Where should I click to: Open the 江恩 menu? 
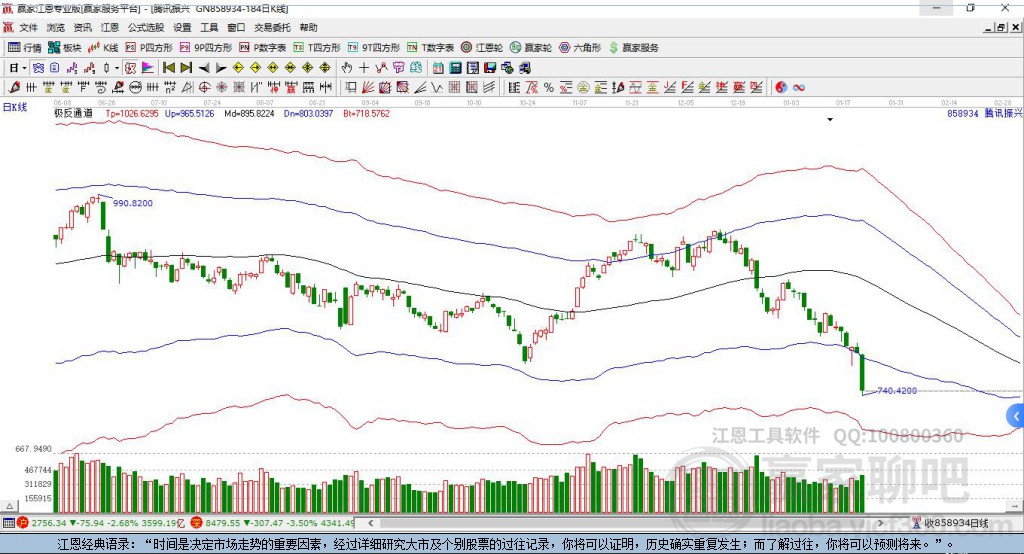pos(110,27)
